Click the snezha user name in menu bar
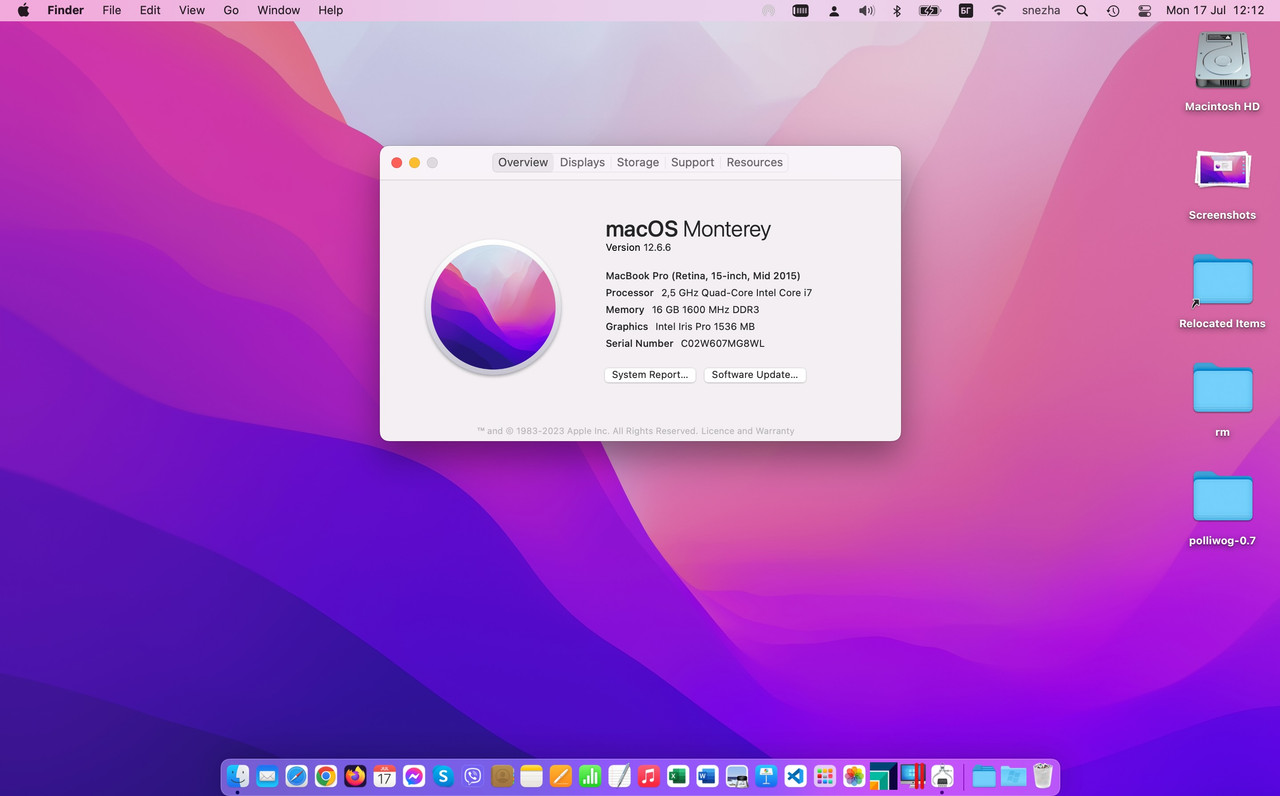 click(x=1041, y=10)
